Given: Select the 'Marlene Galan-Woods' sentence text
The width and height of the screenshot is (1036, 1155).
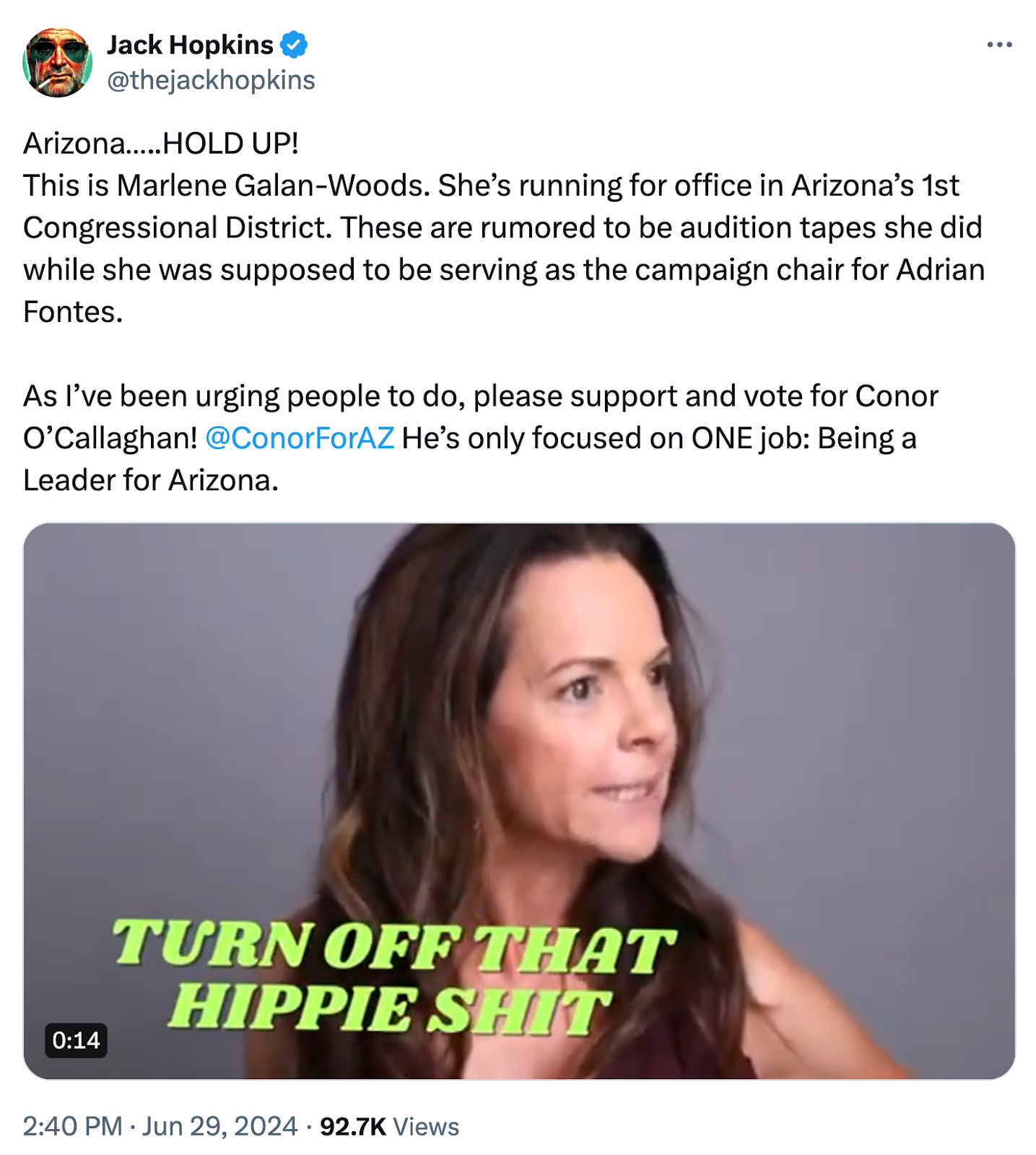Looking at the screenshot, I should tap(227, 186).
